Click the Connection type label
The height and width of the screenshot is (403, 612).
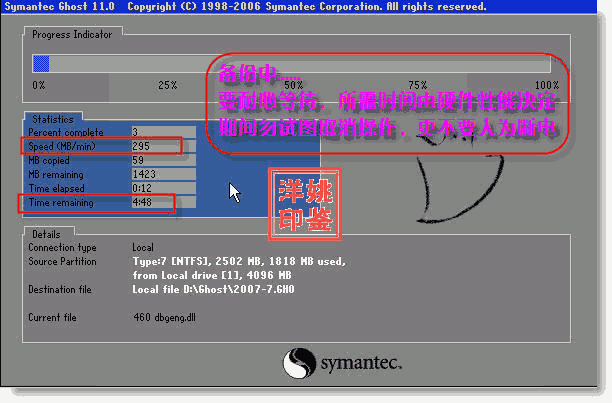click(x=62, y=247)
